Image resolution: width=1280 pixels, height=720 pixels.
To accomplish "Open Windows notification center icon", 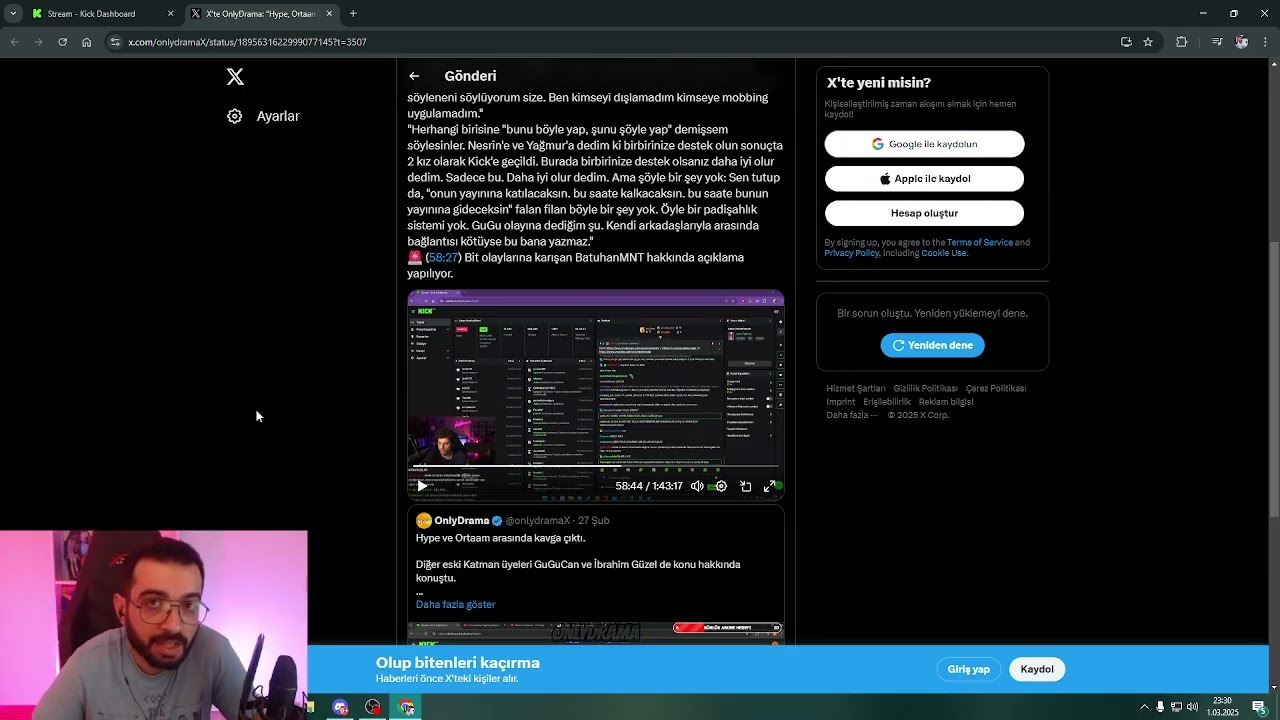I will (1260, 707).
